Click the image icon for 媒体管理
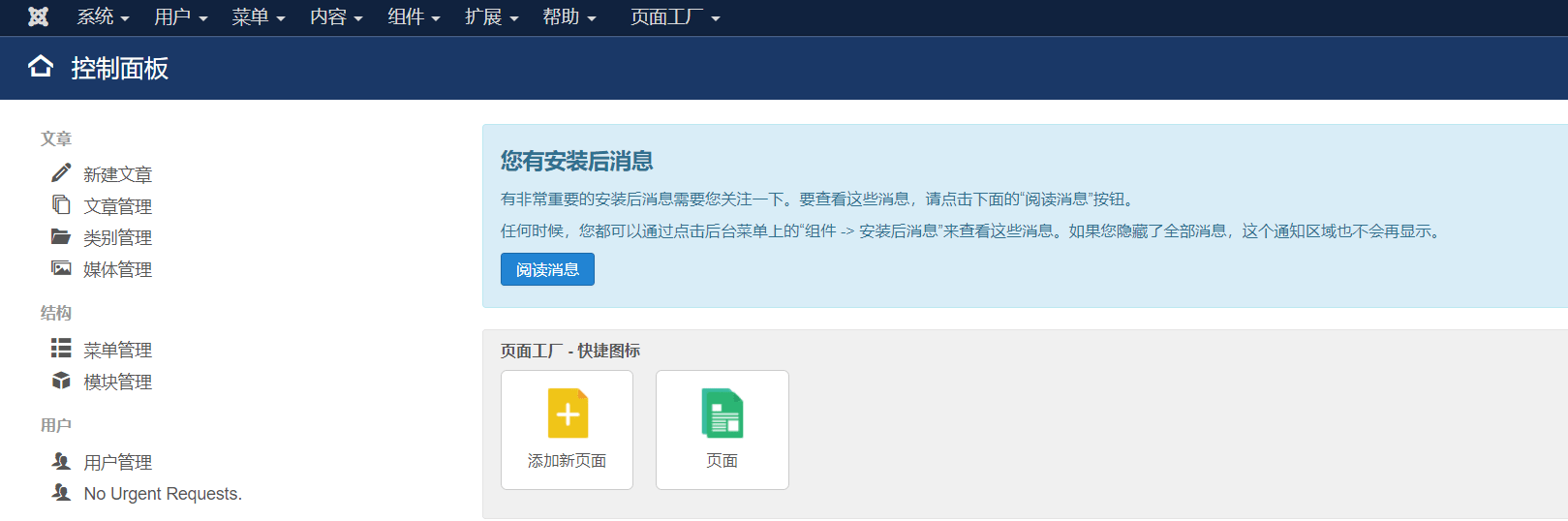The height and width of the screenshot is (521, 1568). coord(61,268)
